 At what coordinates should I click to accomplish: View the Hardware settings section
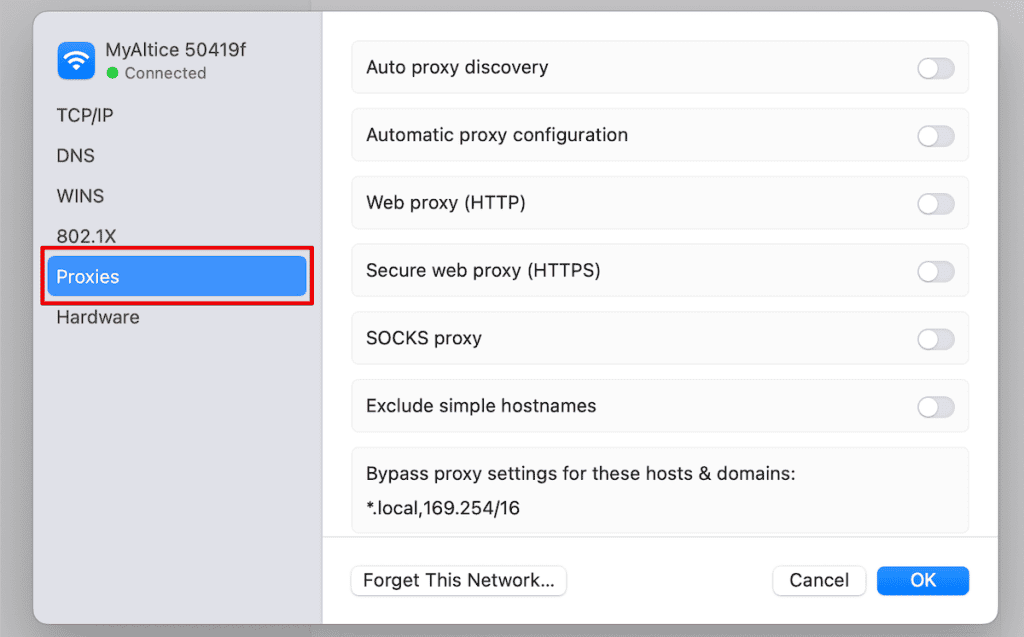(x=97, y=317)
